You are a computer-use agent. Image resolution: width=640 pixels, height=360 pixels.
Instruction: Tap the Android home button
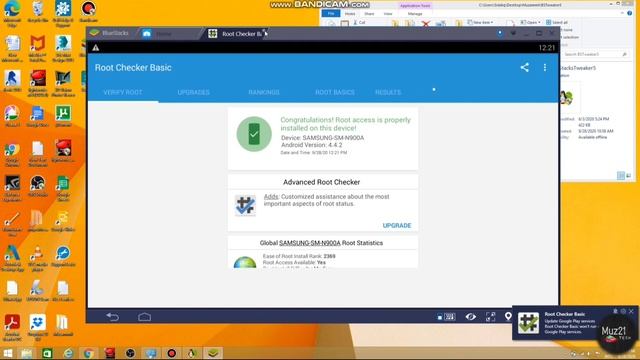pyautogui.click(x=144, y=317)
